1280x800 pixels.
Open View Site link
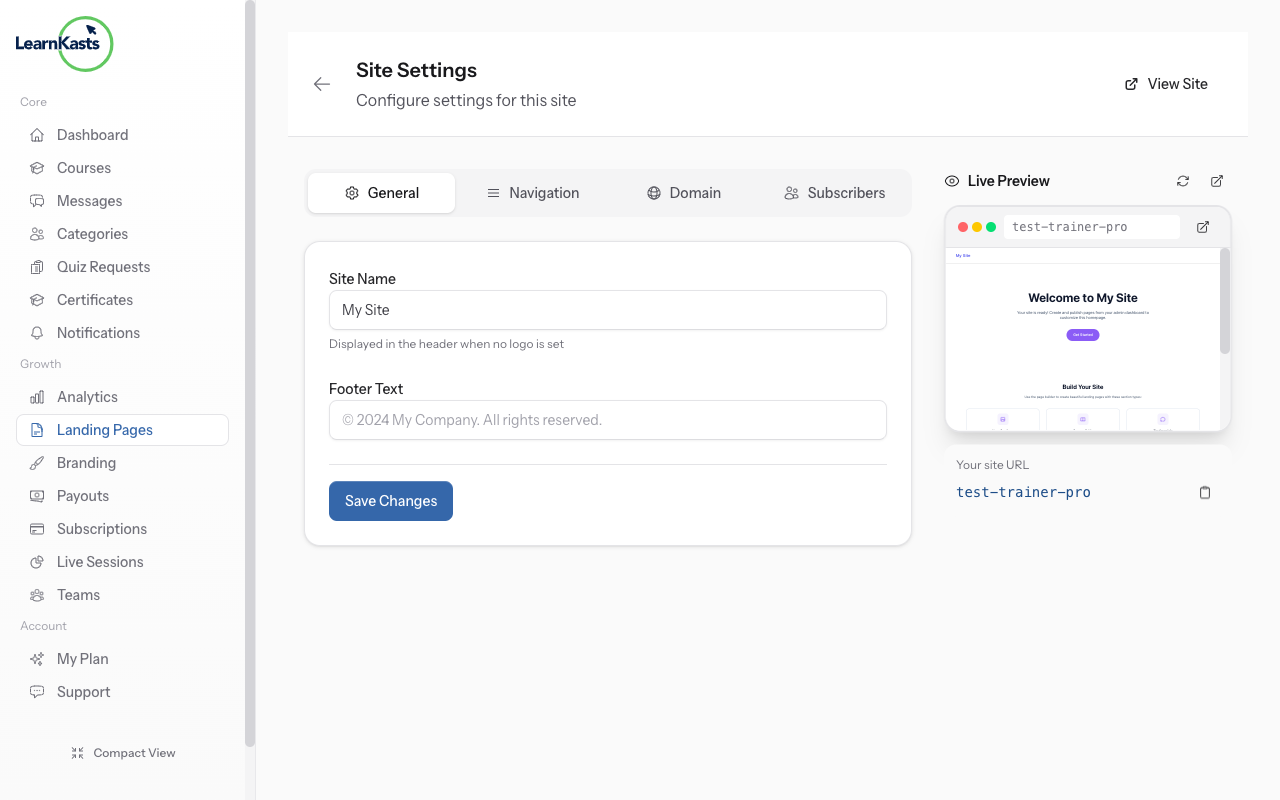(x=1166, y=84)
